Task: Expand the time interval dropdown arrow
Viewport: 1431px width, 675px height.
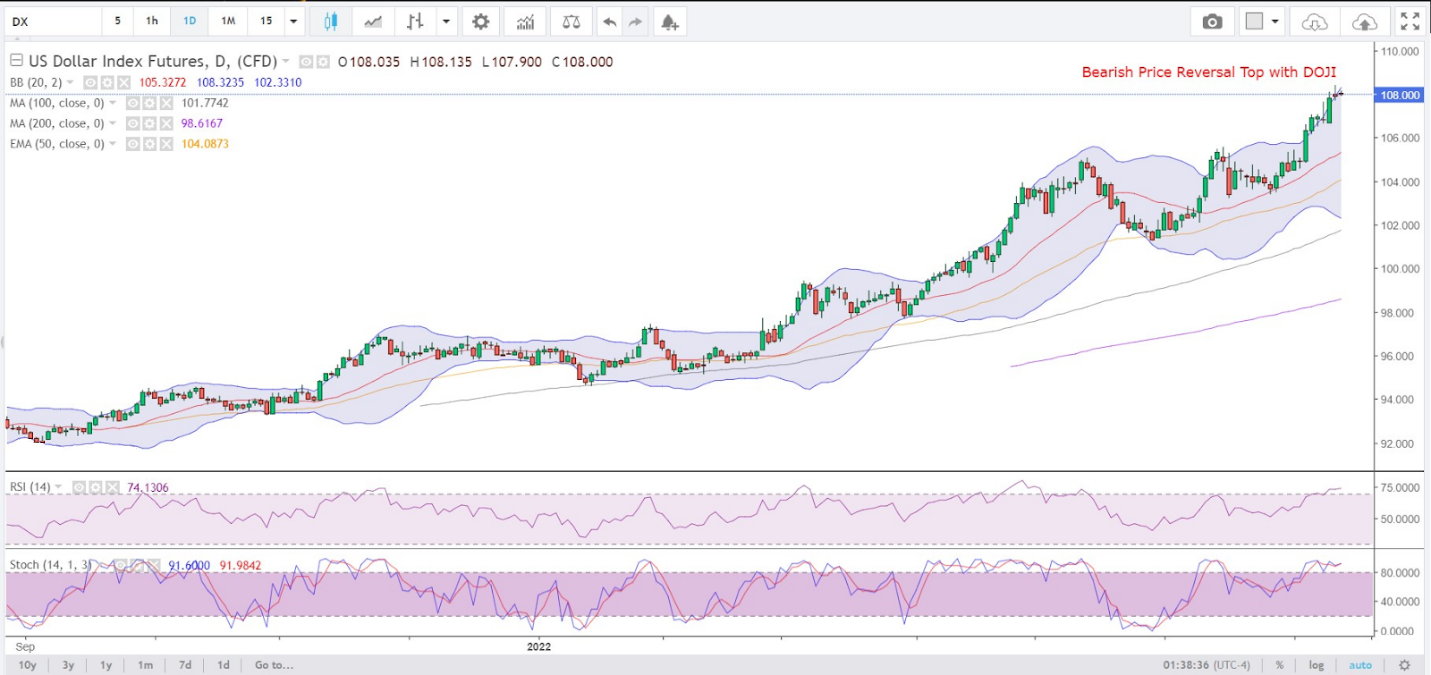Action: pos(293,21)
